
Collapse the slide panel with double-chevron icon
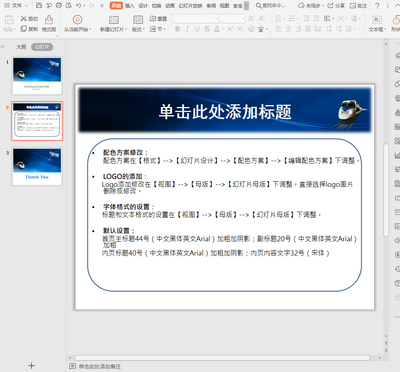pos(3,47)
